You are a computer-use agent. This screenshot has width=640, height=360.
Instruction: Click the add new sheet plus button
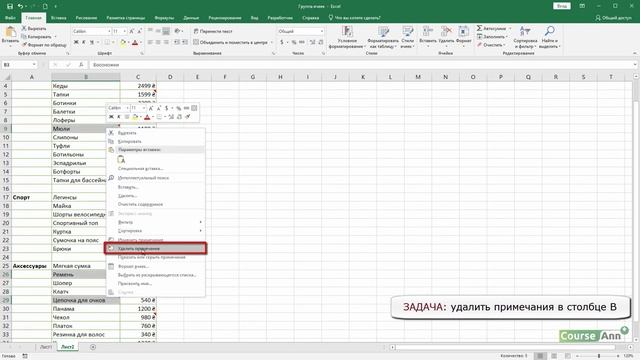[x=93, y=347]
